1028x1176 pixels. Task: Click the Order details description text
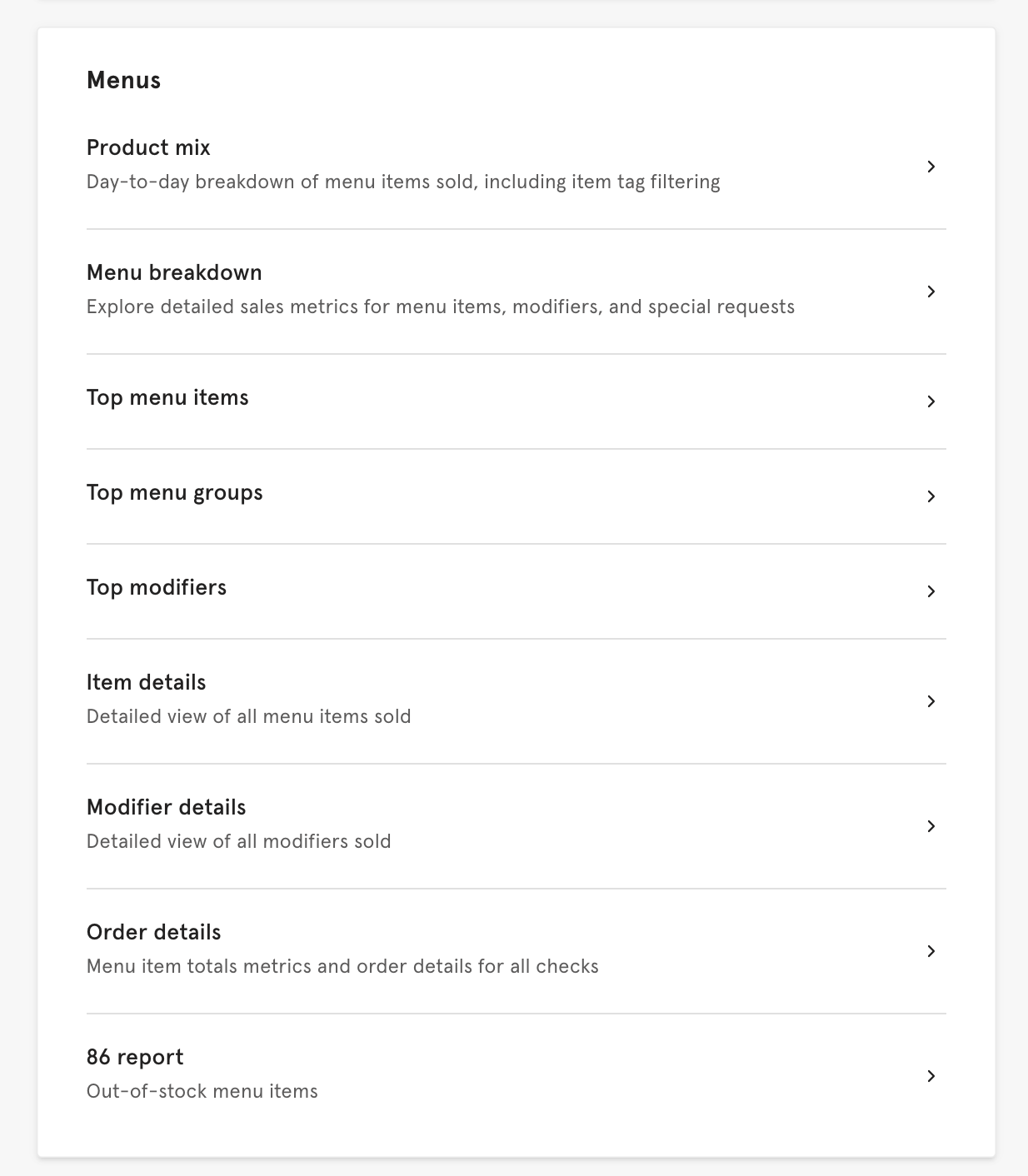point(342,966)
